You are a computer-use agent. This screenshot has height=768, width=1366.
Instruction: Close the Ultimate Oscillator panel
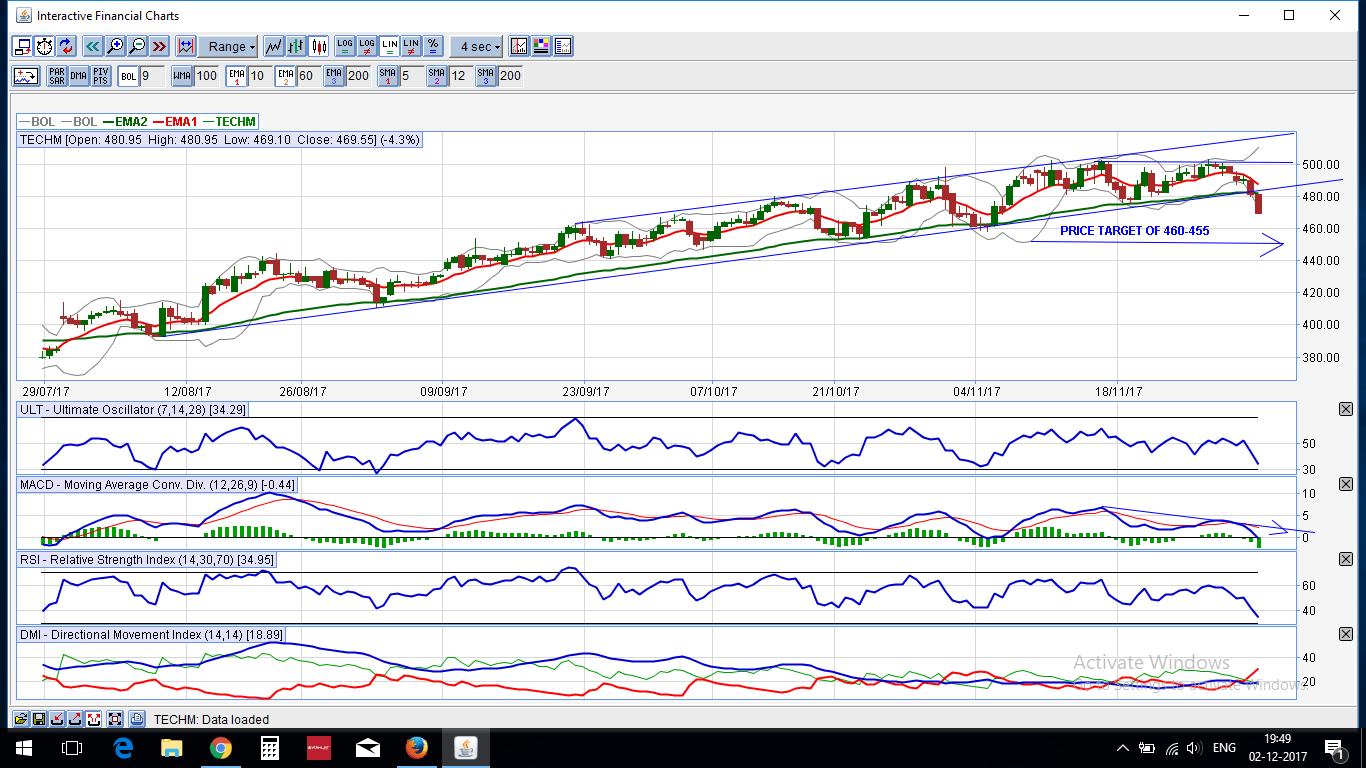pos(1345,409)
